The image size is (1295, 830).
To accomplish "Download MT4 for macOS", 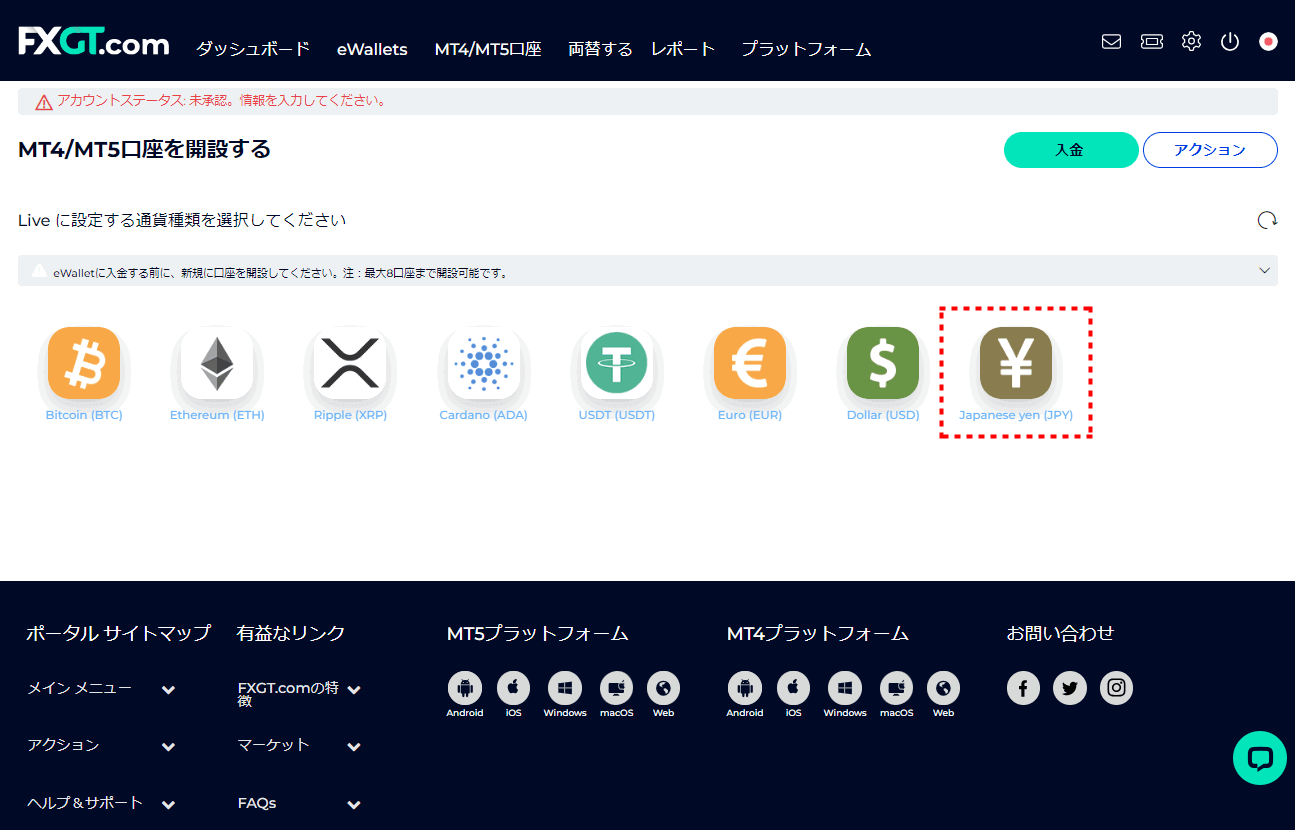I will [896, 687].
